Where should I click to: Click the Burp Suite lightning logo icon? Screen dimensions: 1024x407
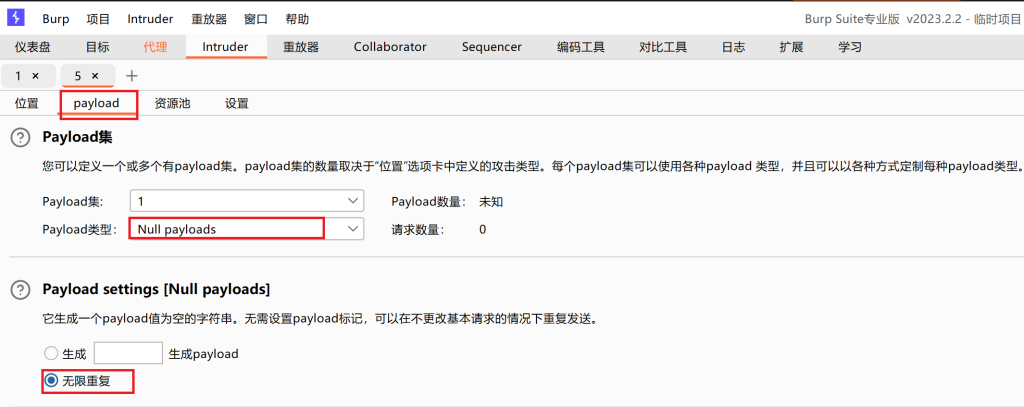point(16,18)
